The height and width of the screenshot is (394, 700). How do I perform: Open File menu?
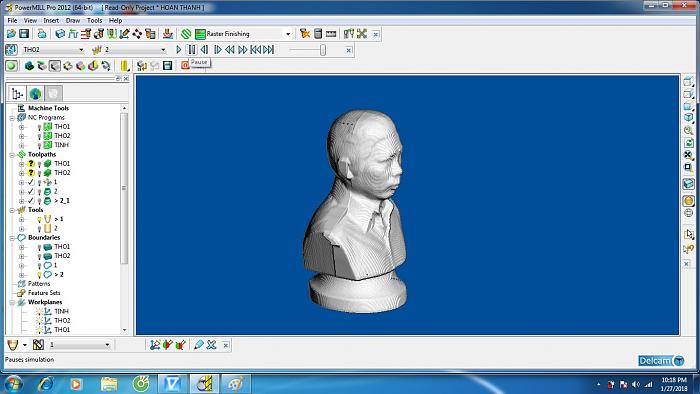pyautogui.click(x=12, y=21)
